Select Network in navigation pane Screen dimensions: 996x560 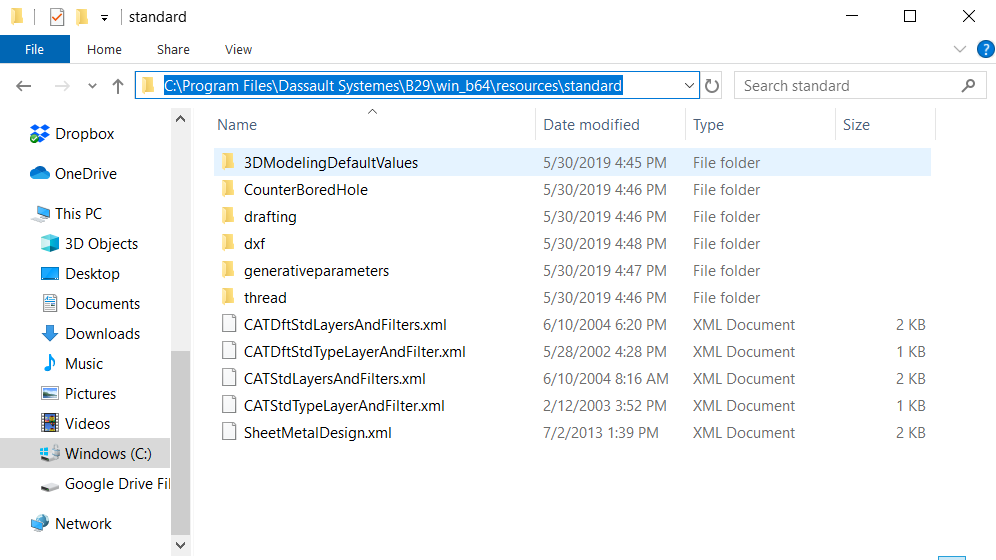tap(71, 524)
